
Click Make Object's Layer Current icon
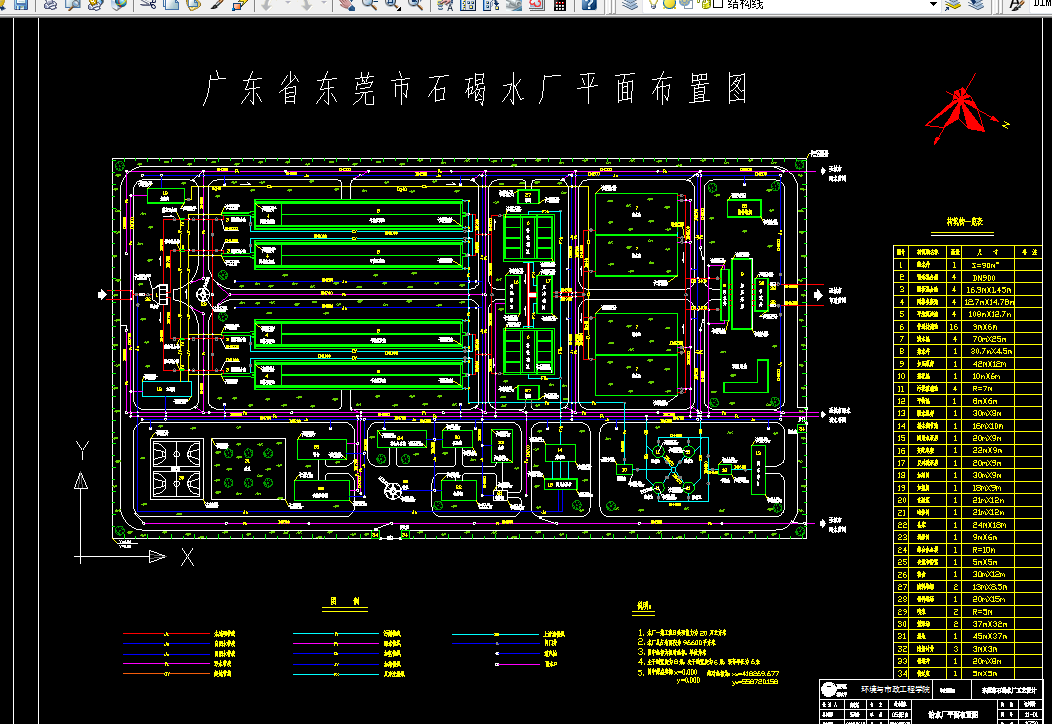(x=953, y=4)
